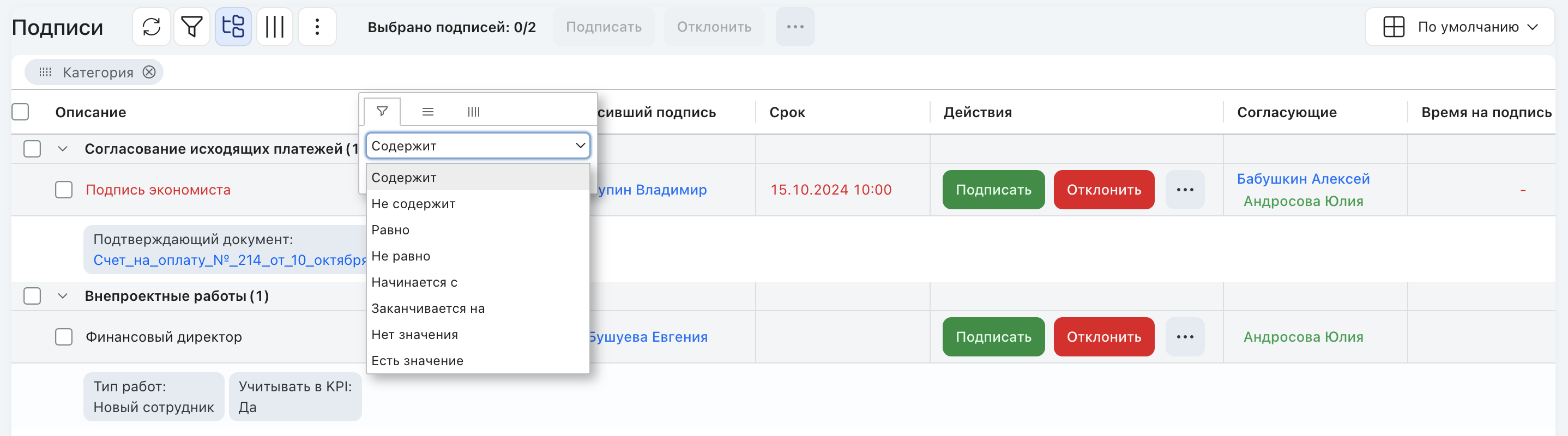Sign the Финансовый директор row
The image size is (1568, 436).
click(x=993, y=337)
